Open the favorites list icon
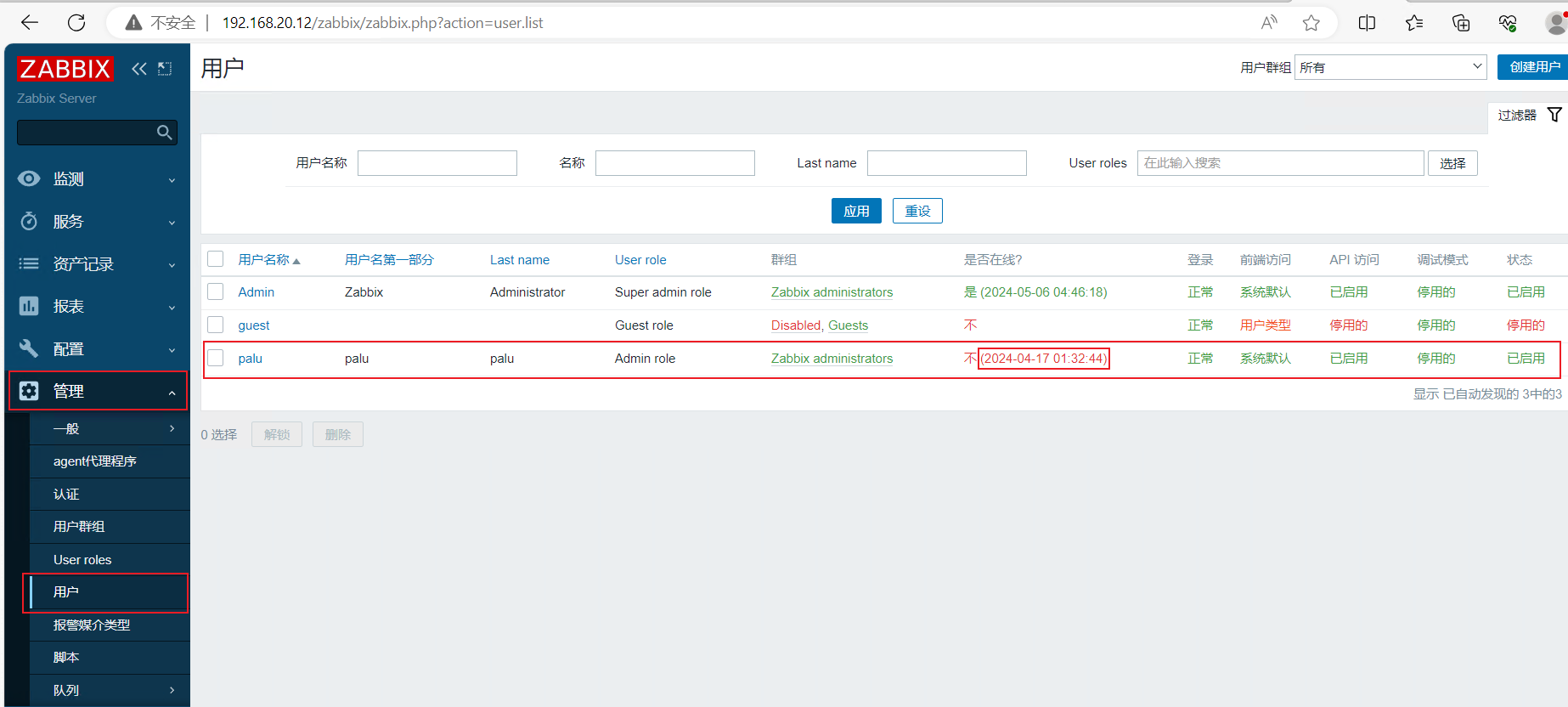 pyautogui.click(x=1414, y=23)
